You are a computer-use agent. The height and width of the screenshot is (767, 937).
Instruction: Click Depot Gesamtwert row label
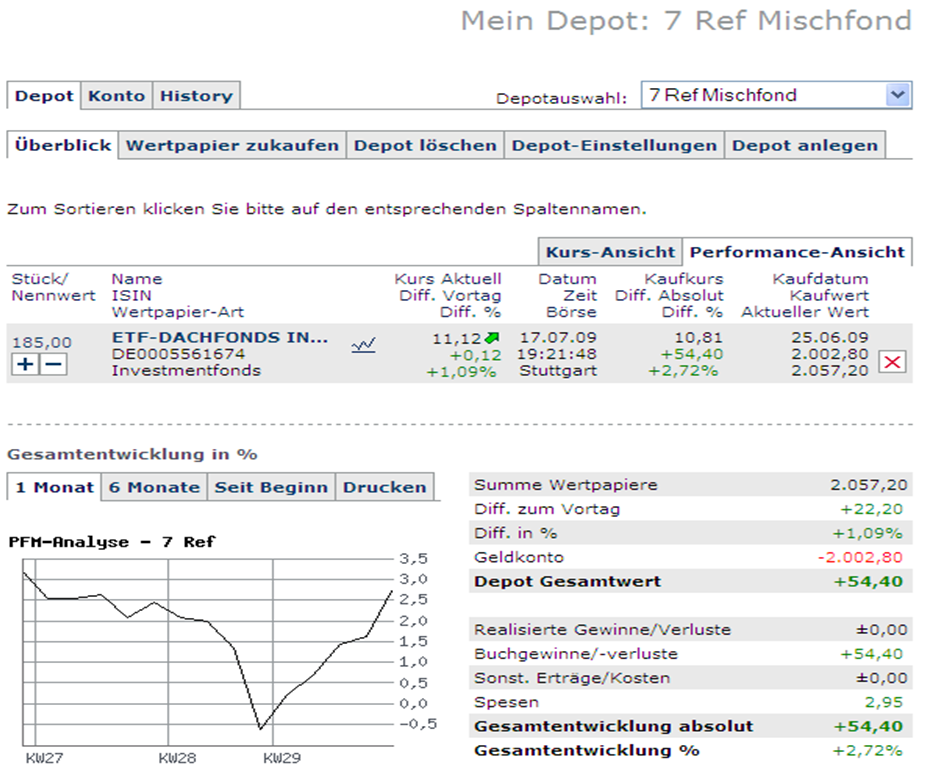coord(567,581)
